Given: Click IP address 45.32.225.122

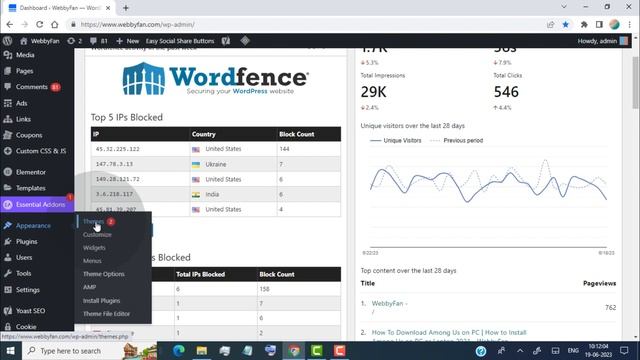Looking at the screenshot, I should 118,149.
